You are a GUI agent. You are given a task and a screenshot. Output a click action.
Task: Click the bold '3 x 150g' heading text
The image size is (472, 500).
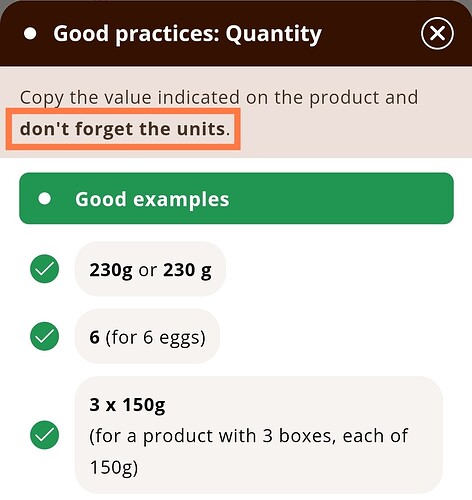[x=127, y=405]
